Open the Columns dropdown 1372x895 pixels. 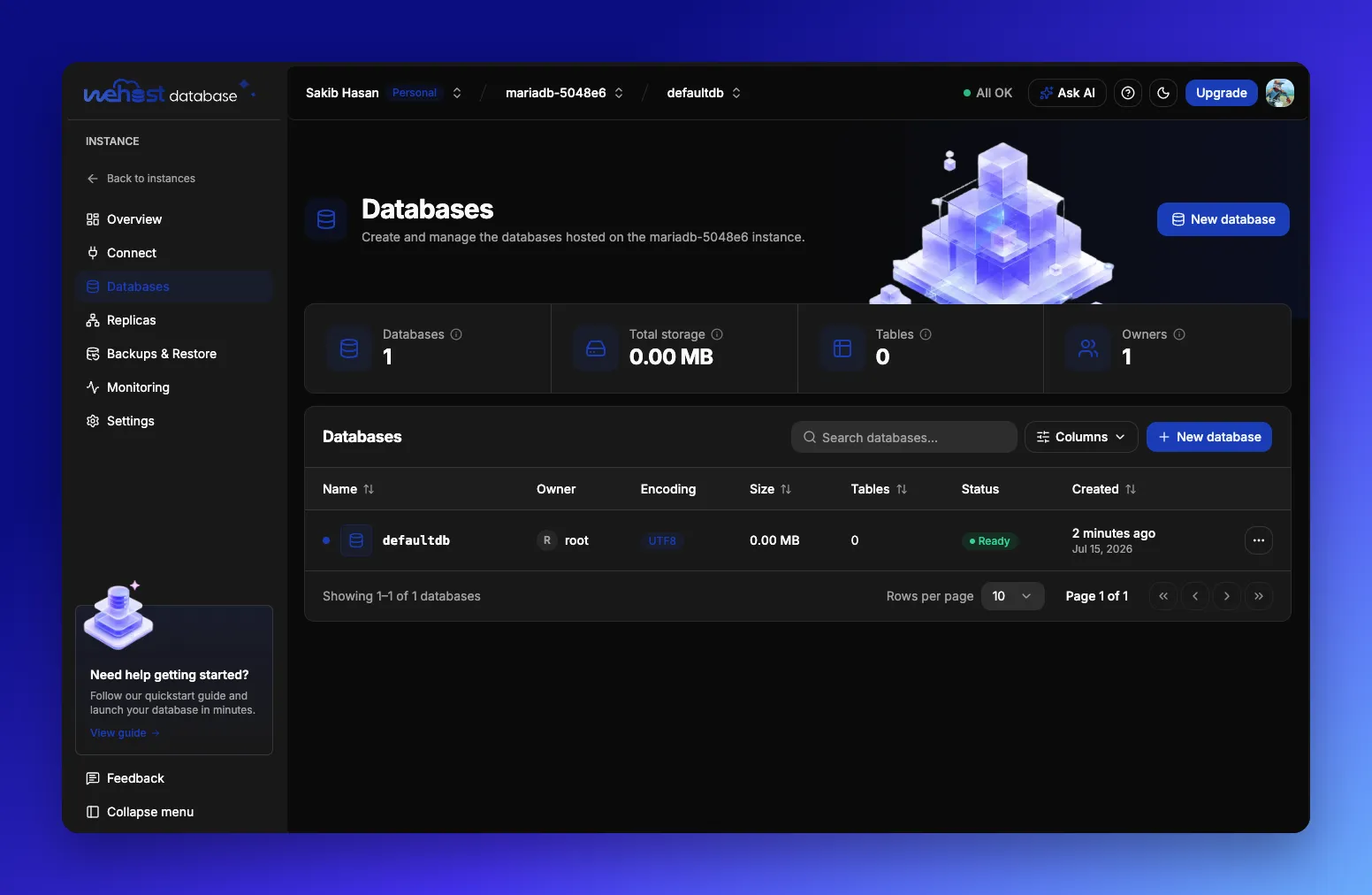click(x=1081, y=437)
